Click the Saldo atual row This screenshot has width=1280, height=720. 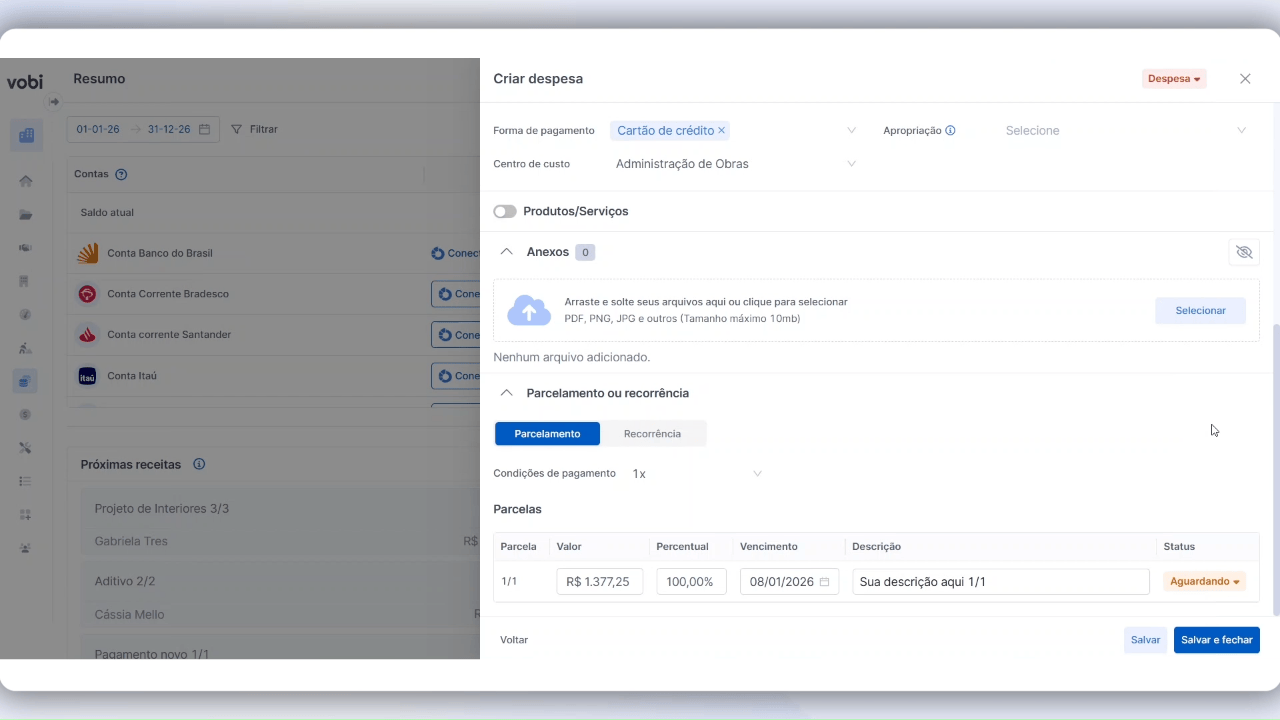(x=273, y=212)
